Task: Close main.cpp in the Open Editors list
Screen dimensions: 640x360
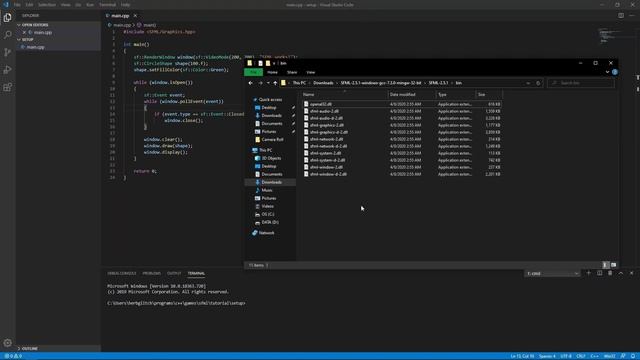Action: 24,32
